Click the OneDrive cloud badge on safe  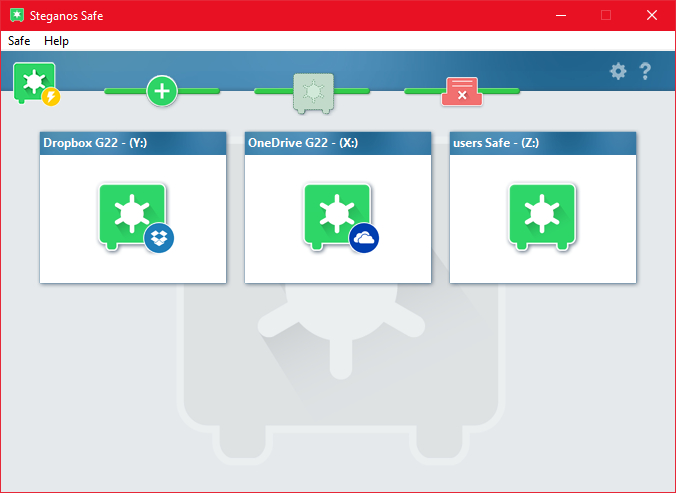click(363, 238)
